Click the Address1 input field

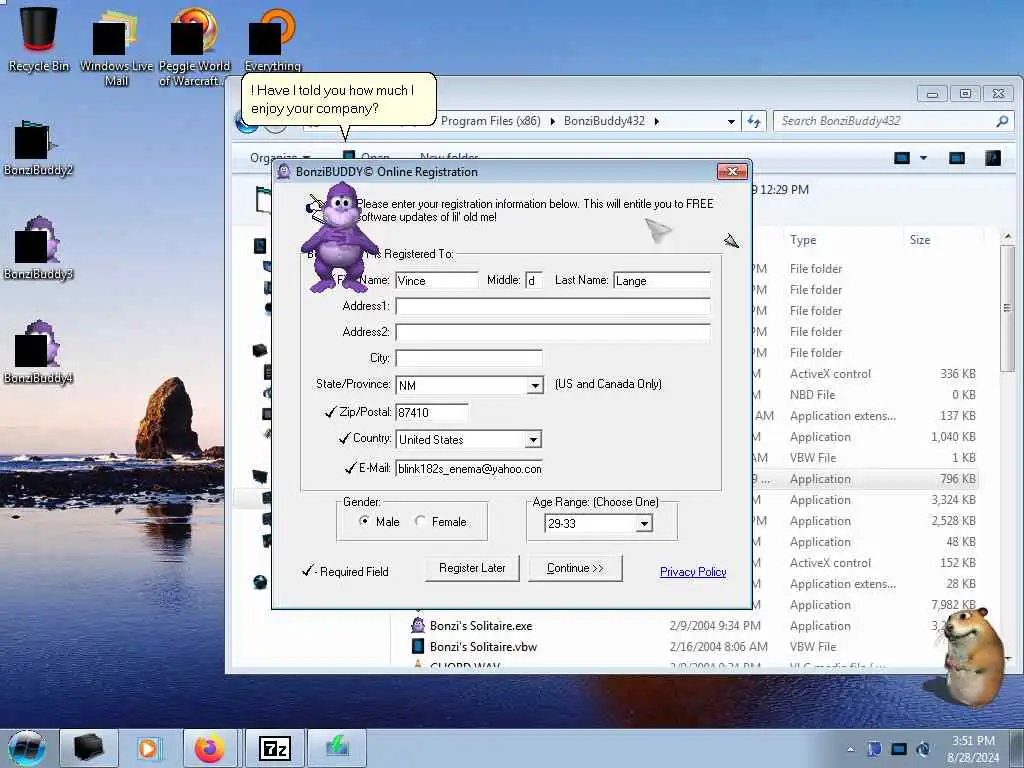[x=552, y=306]
